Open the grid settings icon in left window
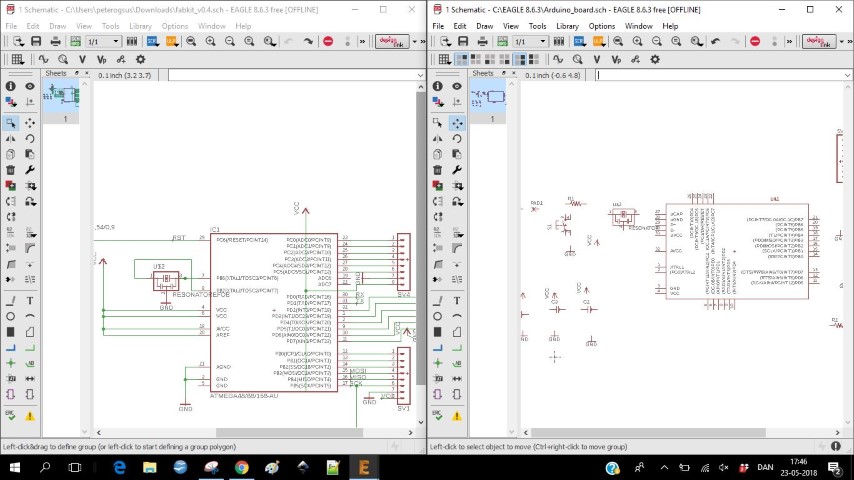Image resolution: width=854 pixels, height=480 pixels. coord(16,59)
